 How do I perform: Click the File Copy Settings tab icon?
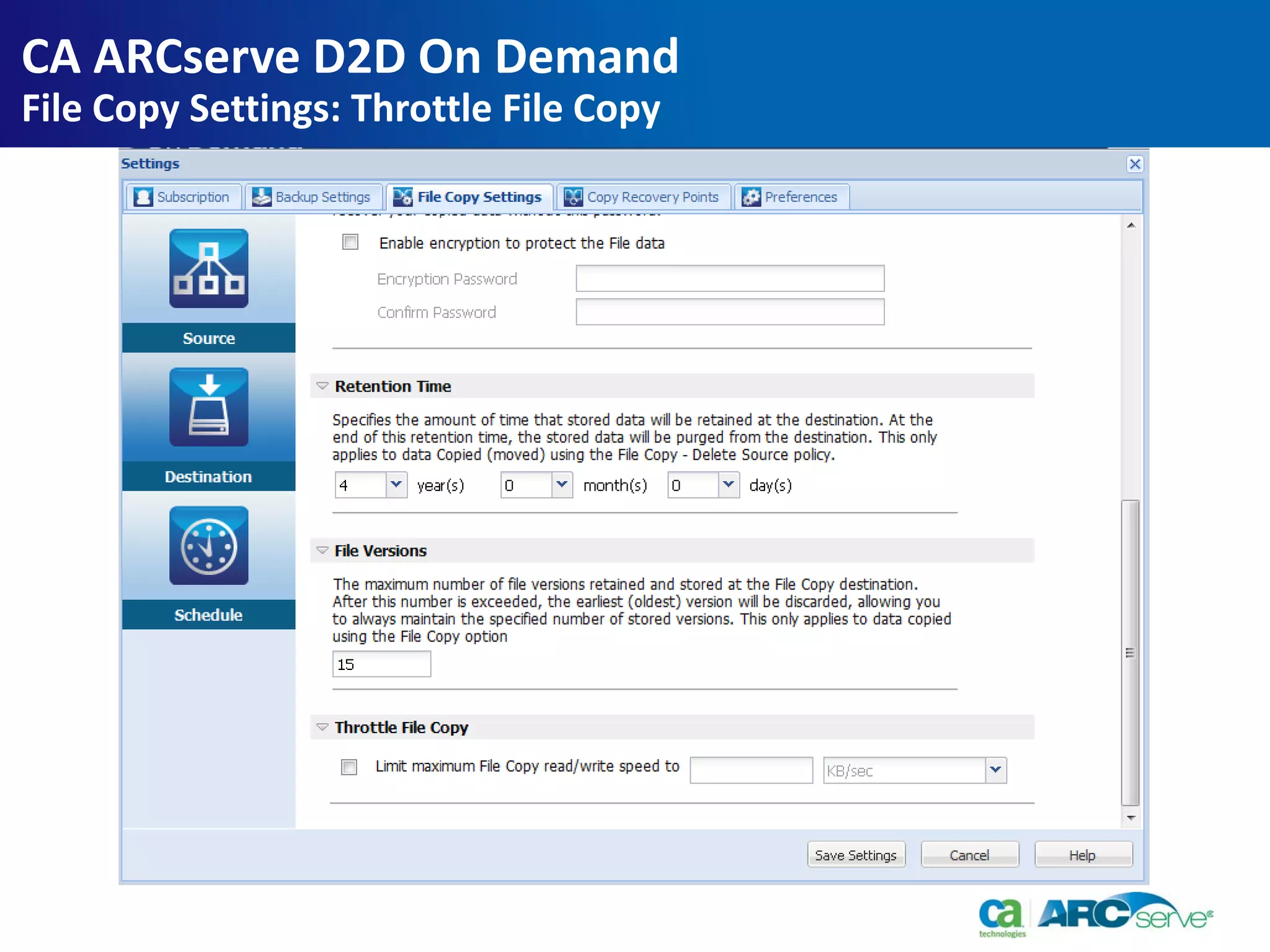point(402,197)
